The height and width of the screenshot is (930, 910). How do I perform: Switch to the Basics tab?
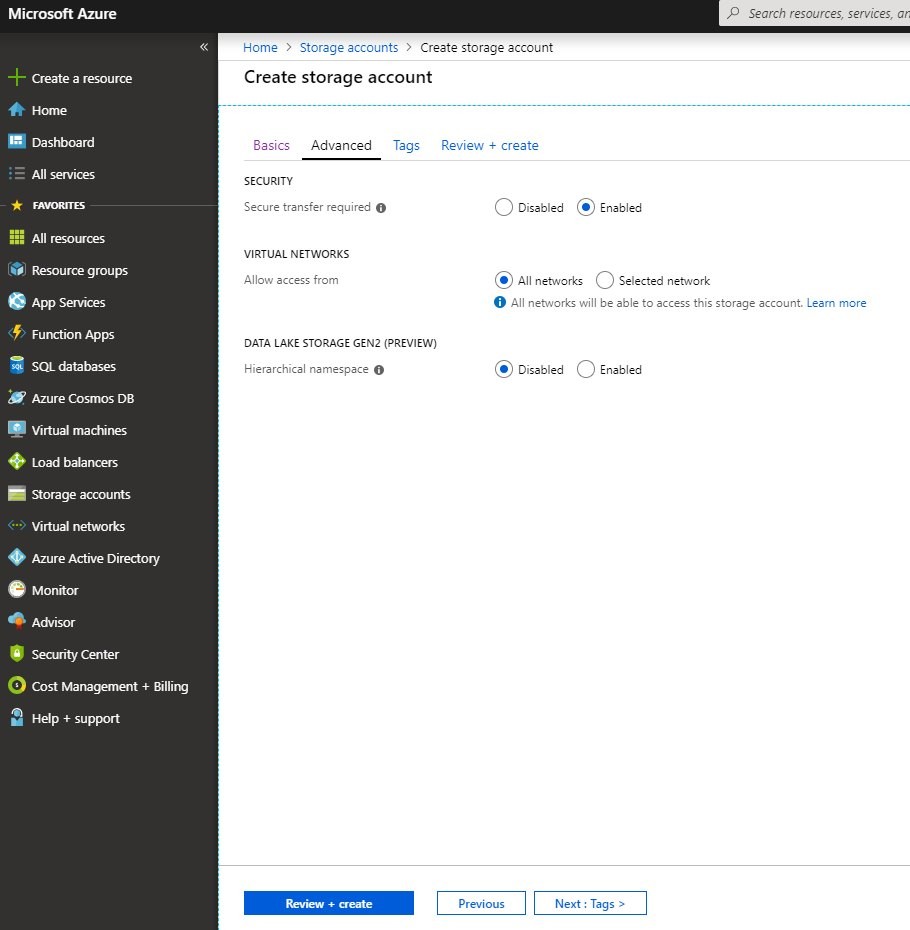pos(271,145)
